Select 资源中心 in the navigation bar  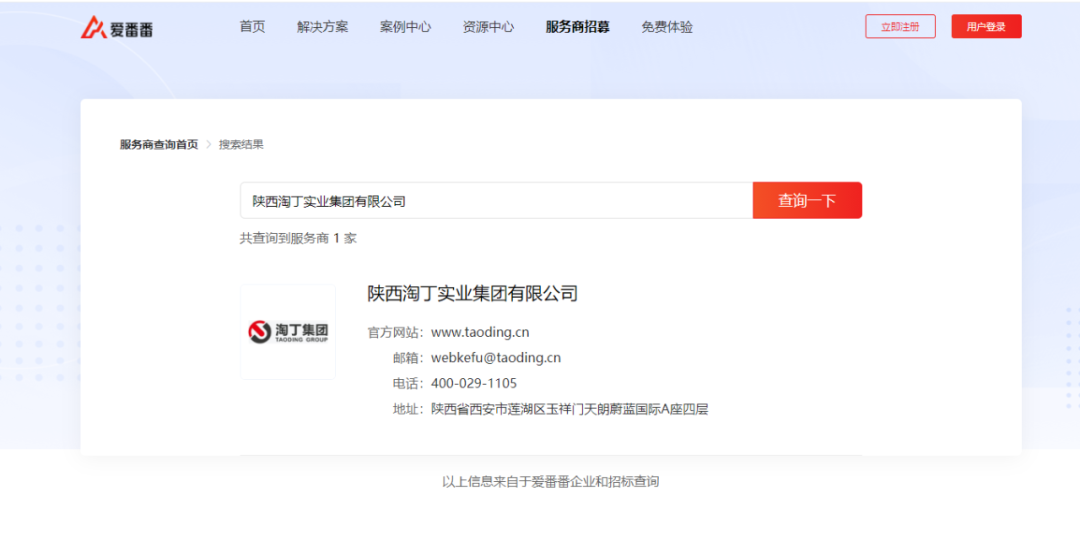coord(488,27)
